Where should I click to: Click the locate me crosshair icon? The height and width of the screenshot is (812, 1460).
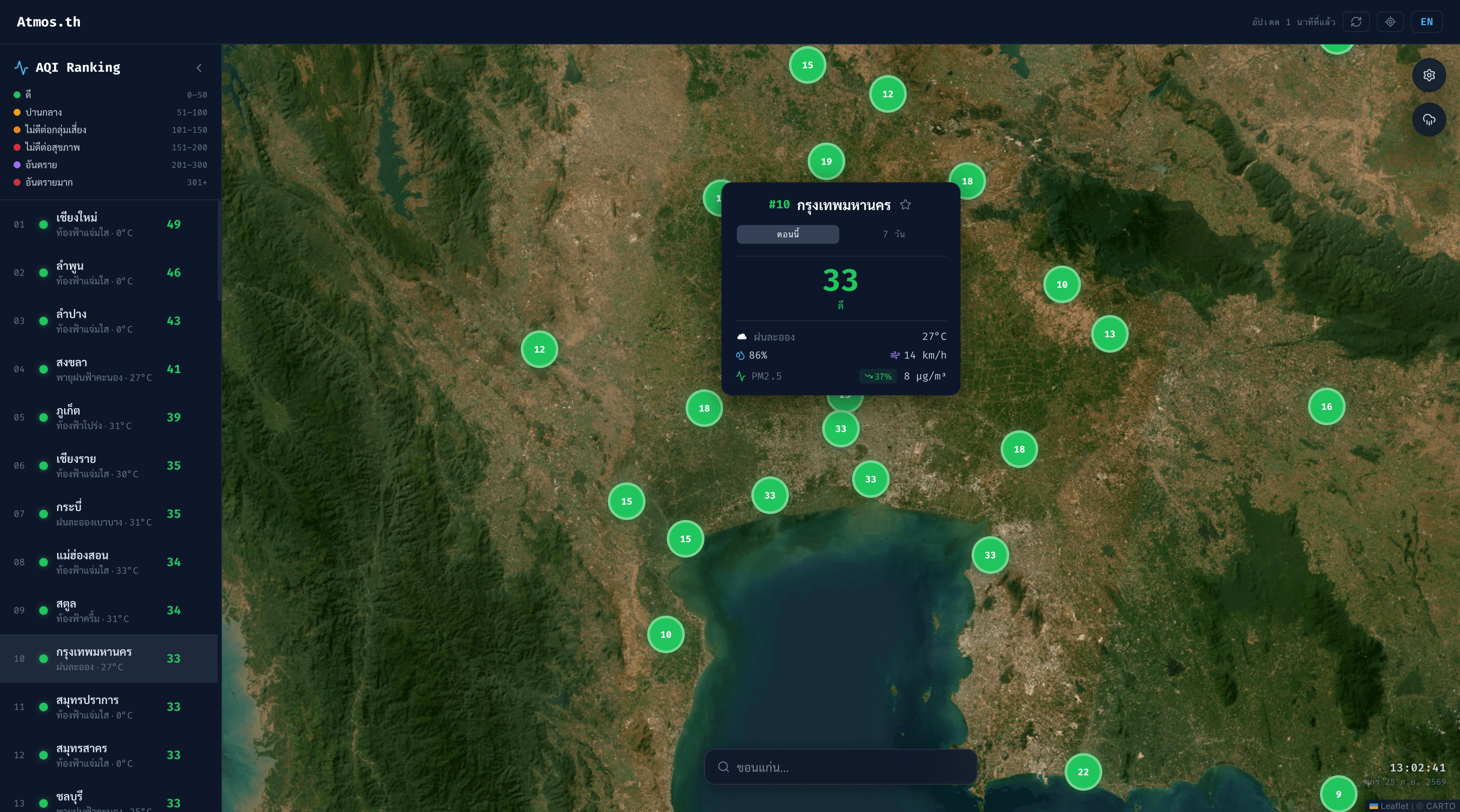point(1390,21)
